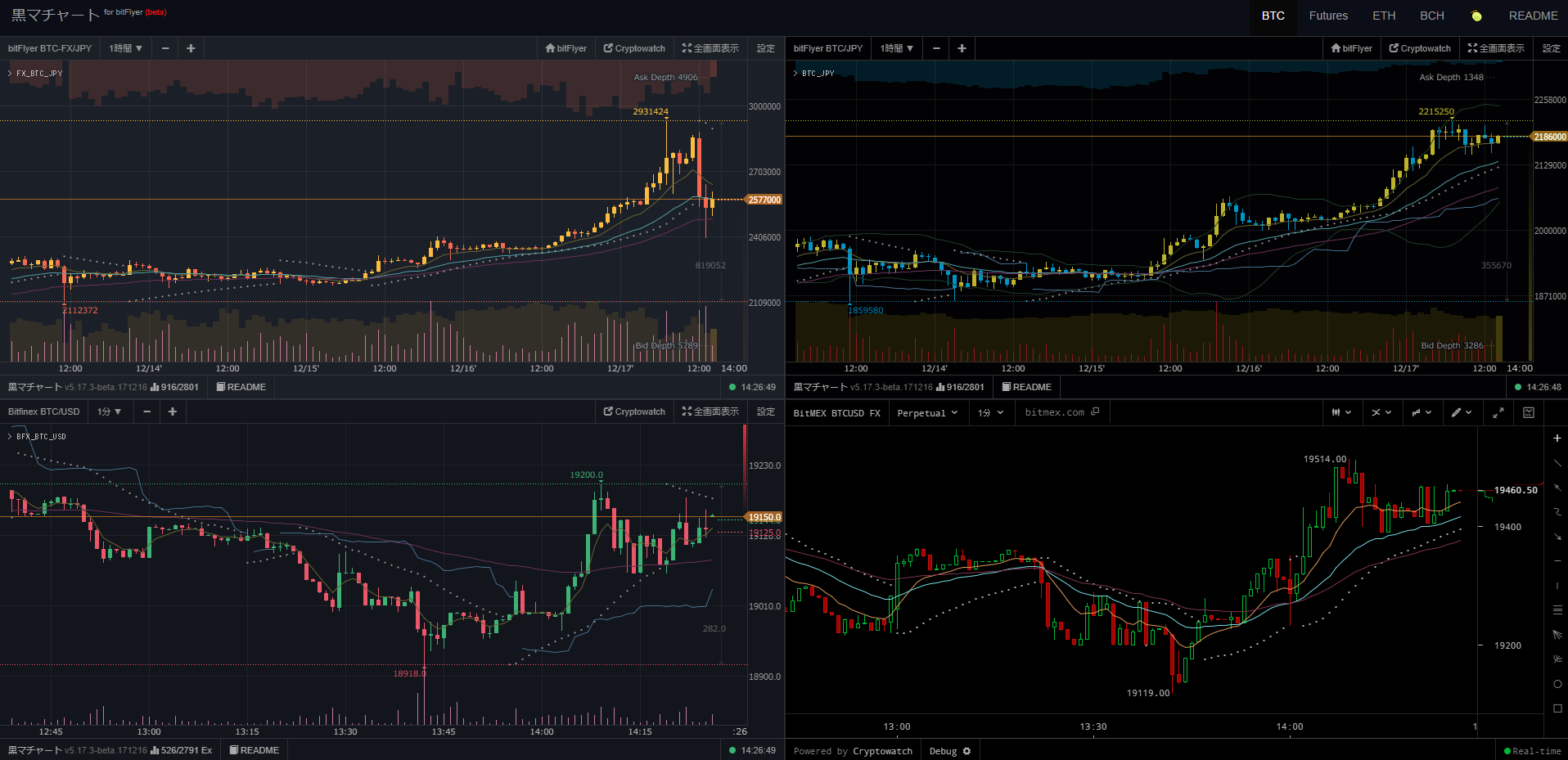Open Cryptowatch from the BTC-FX/JPY panel toolbar
The width and height of the screenshot is (1568, 760).
[x=633, y=48]
